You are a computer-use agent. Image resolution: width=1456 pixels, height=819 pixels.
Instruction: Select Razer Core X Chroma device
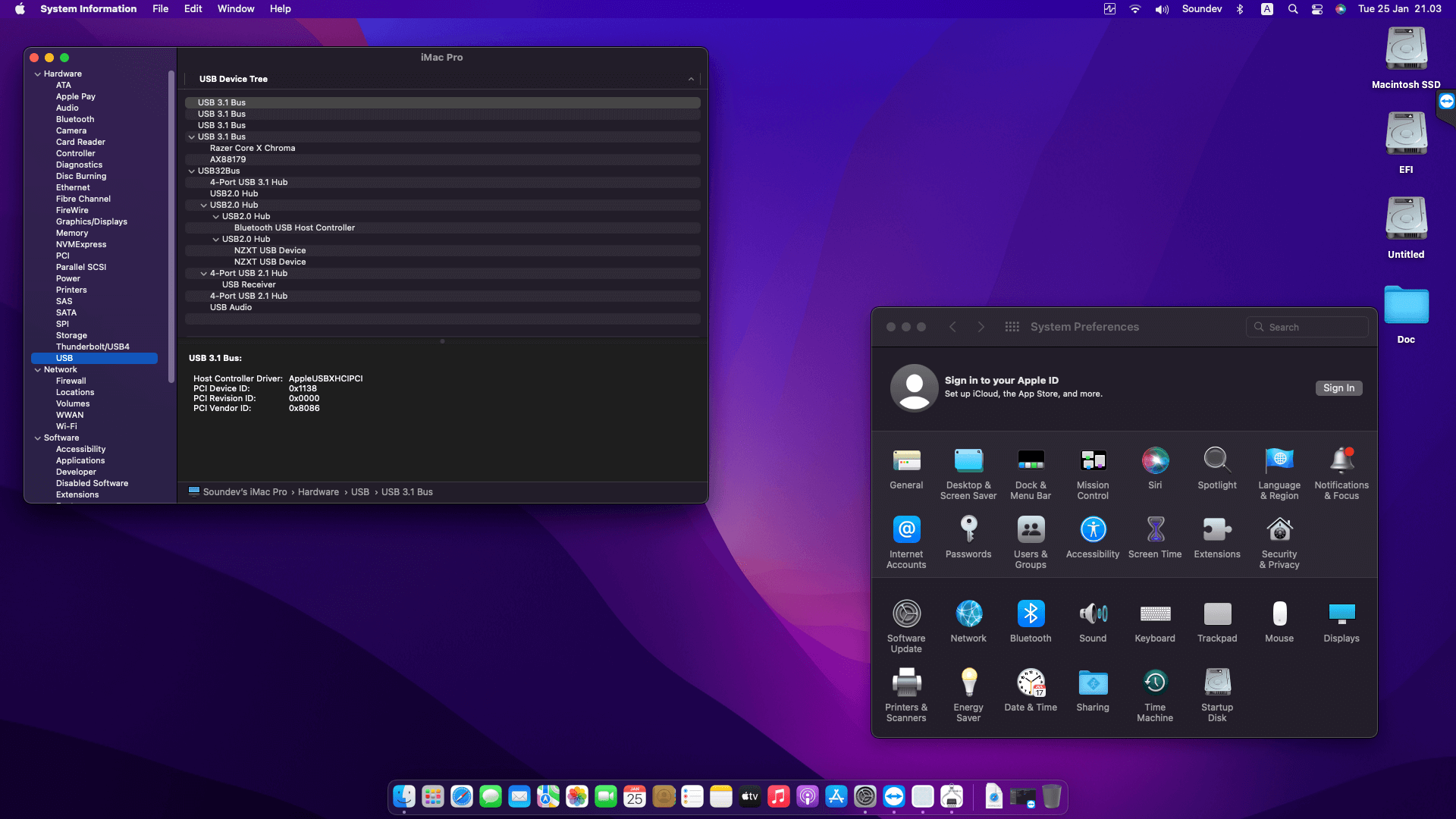tap(253, 149)
